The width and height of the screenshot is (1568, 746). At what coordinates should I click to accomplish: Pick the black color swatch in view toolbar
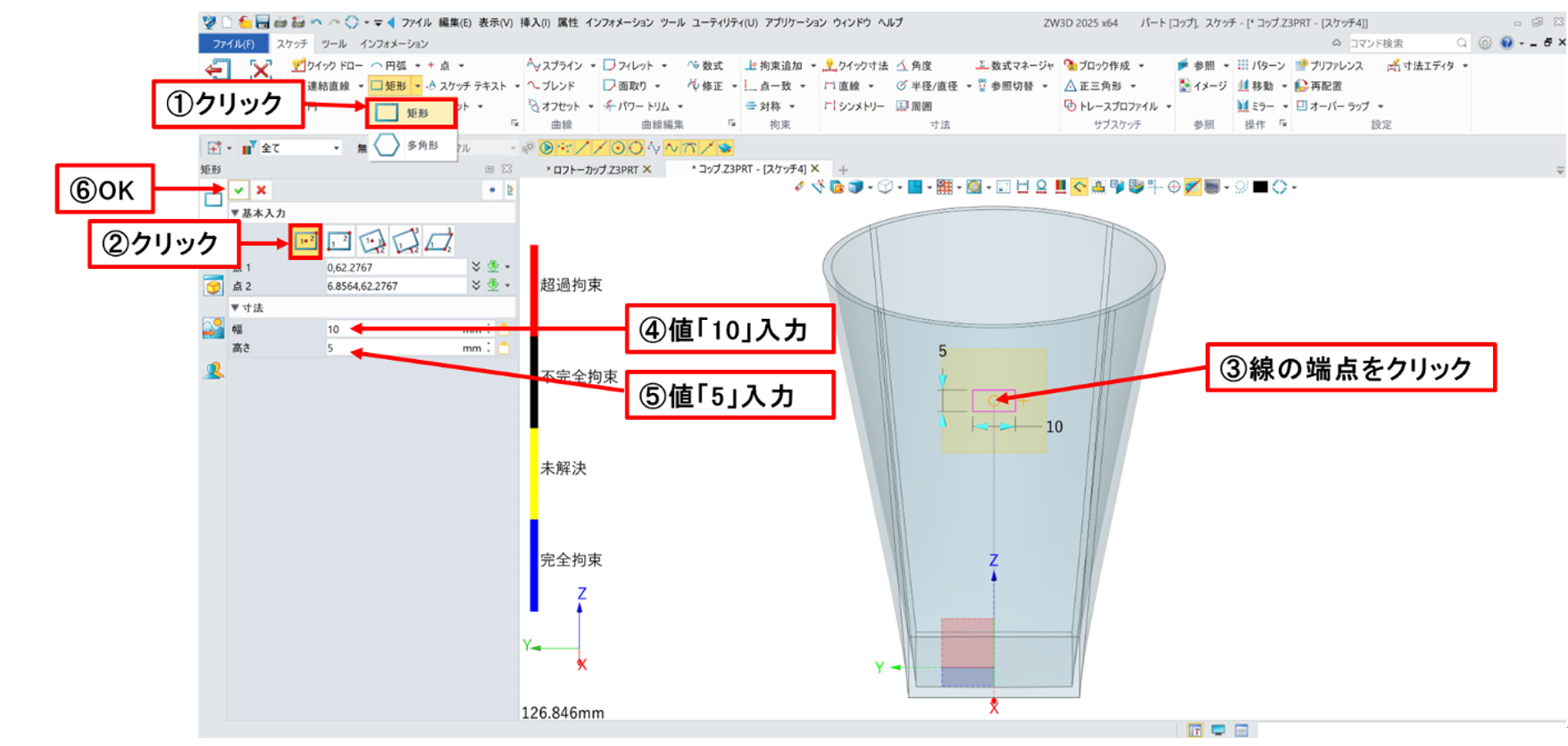[1260, 187]
